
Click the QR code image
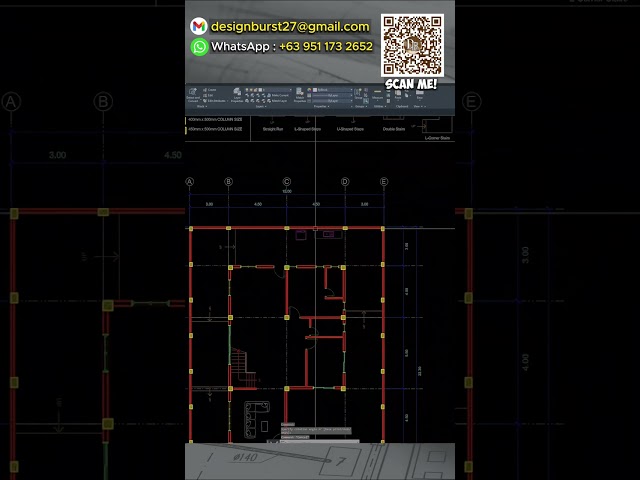(412, 45)
